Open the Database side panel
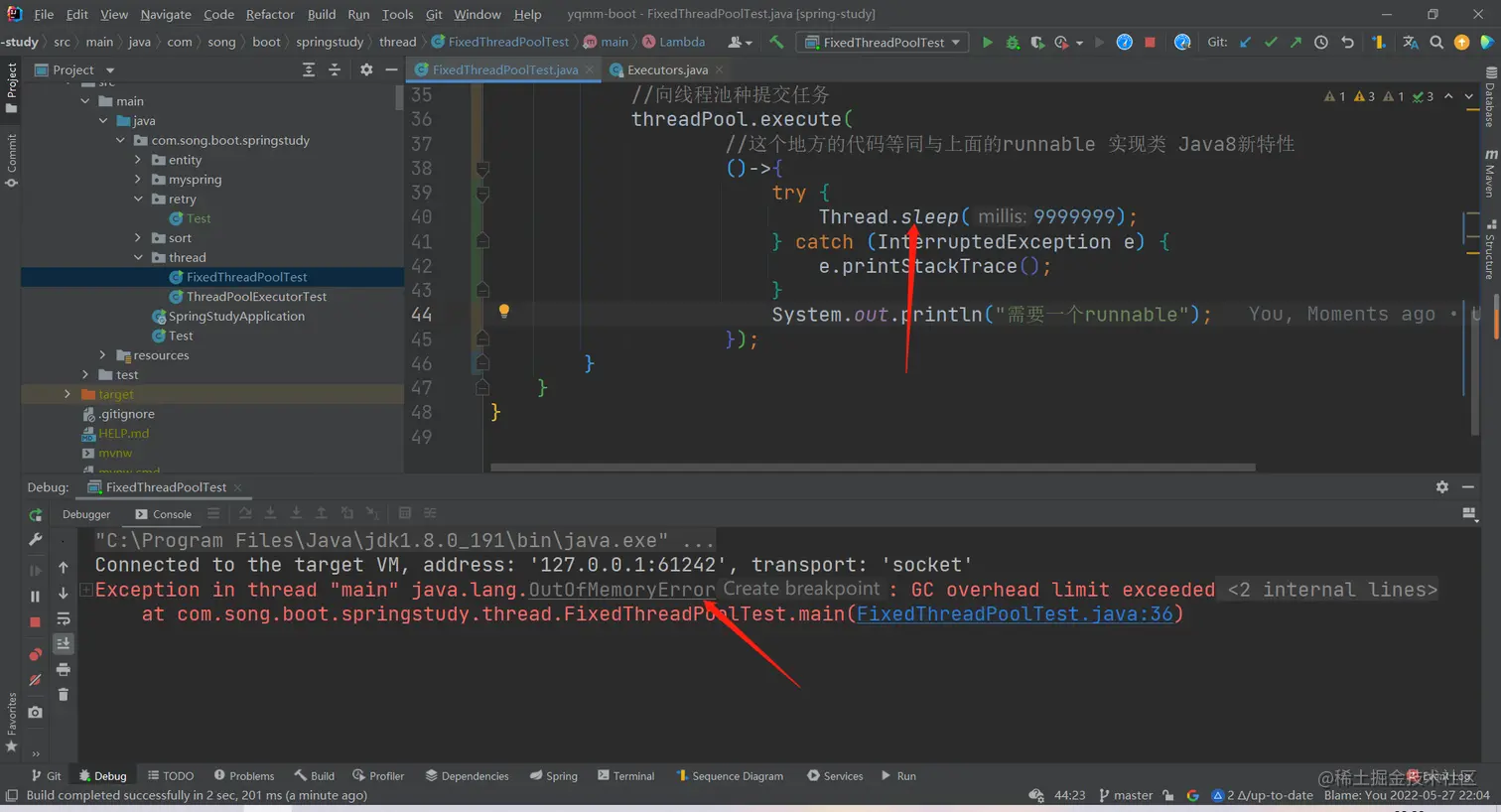 tap(1490, 97)
